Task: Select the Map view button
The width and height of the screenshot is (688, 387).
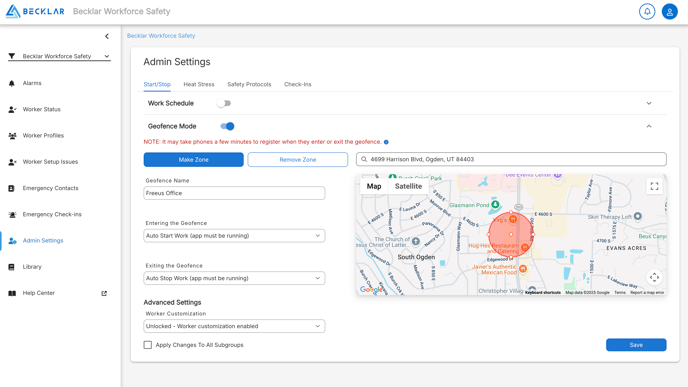Action: (x=374, y=186)
